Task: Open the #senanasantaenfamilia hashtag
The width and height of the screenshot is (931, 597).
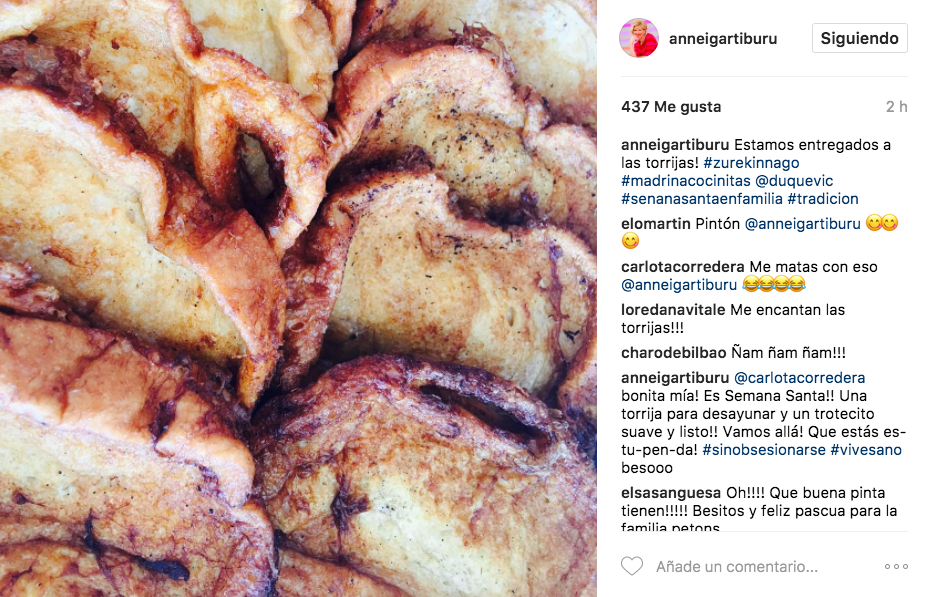Action: tap(702, 198)
